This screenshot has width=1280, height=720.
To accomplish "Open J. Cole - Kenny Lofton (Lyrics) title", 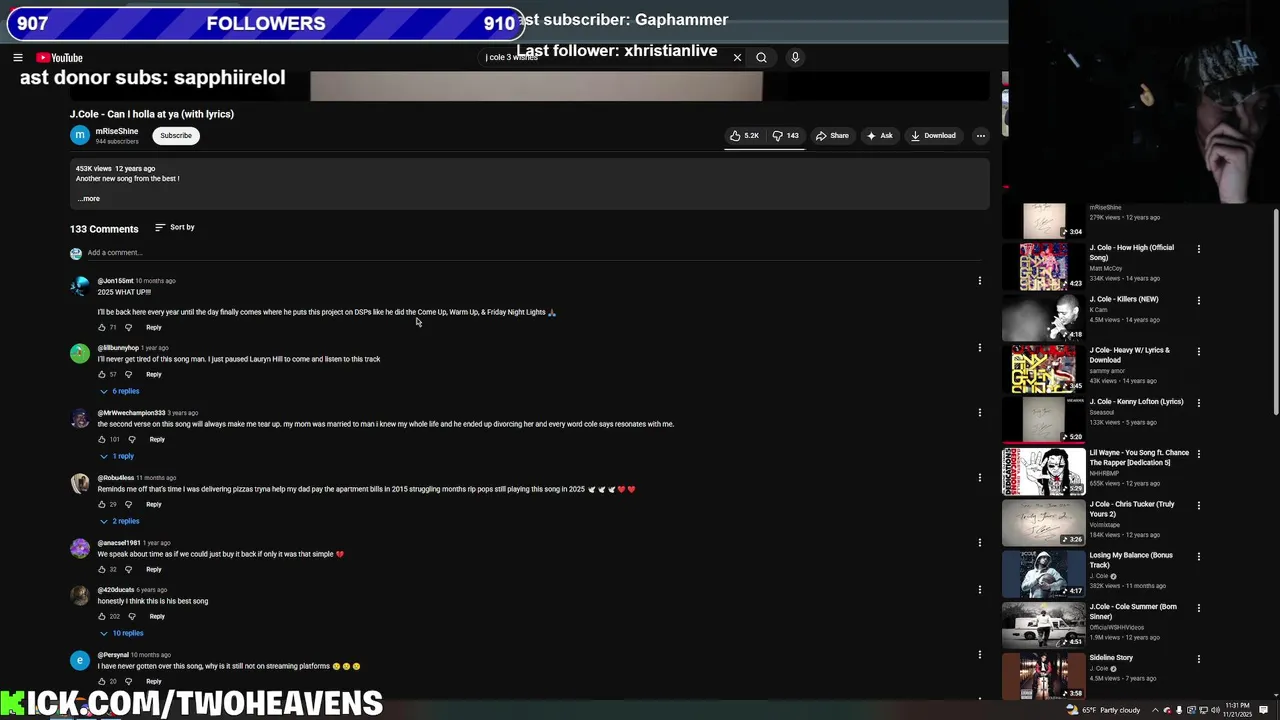I will 1136,402.
